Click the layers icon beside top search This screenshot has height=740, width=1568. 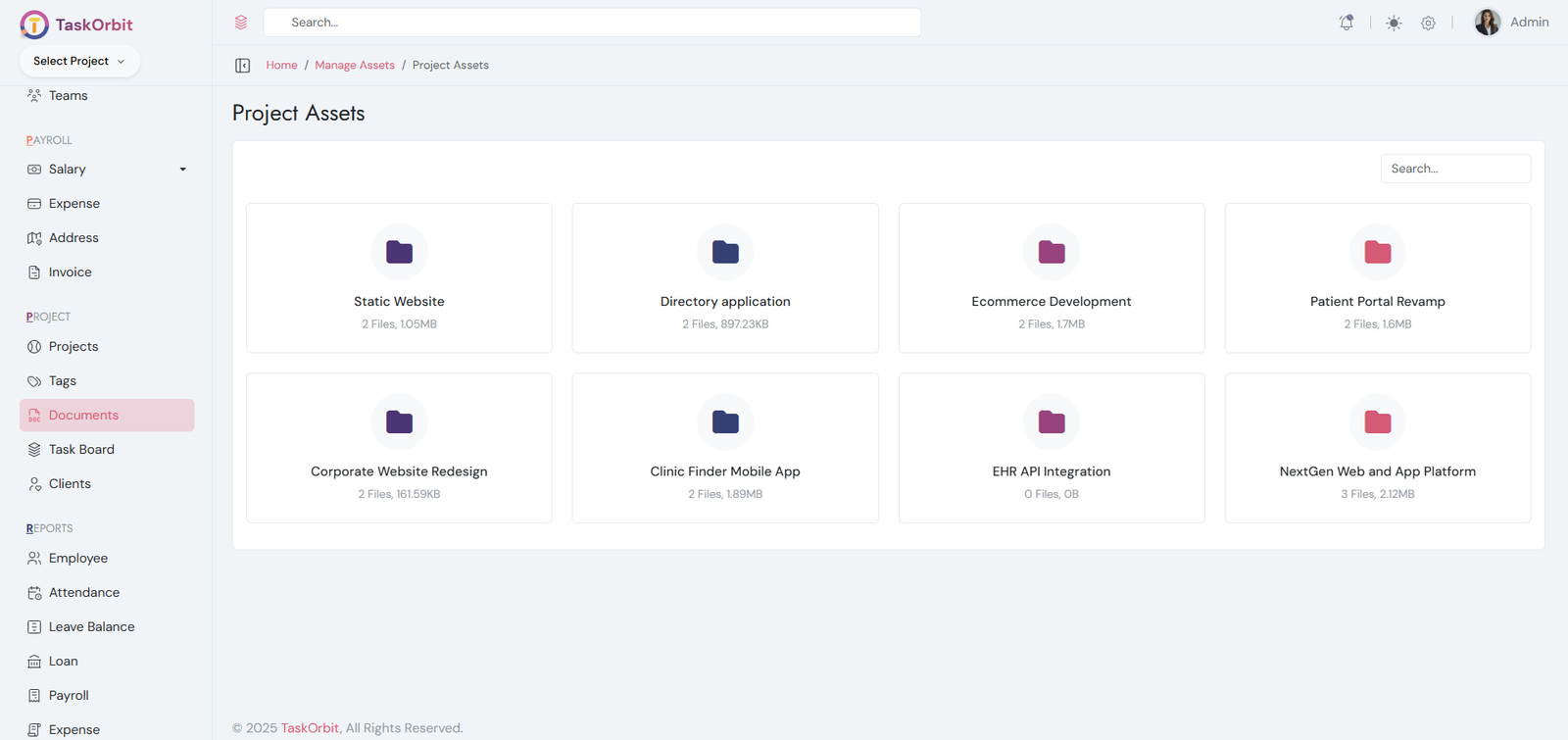point(241,23)
